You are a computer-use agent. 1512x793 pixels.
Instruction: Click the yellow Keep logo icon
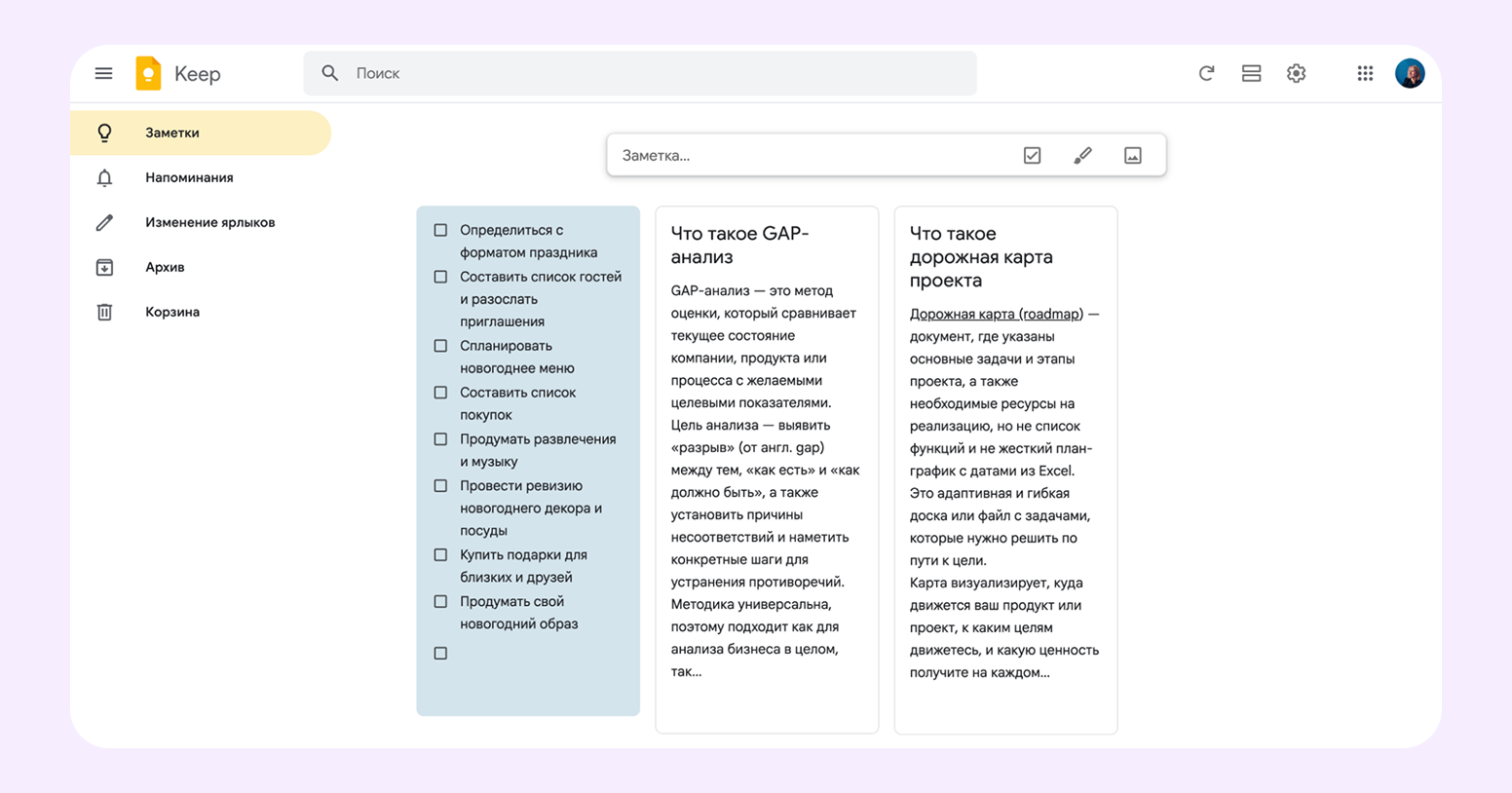148,73
